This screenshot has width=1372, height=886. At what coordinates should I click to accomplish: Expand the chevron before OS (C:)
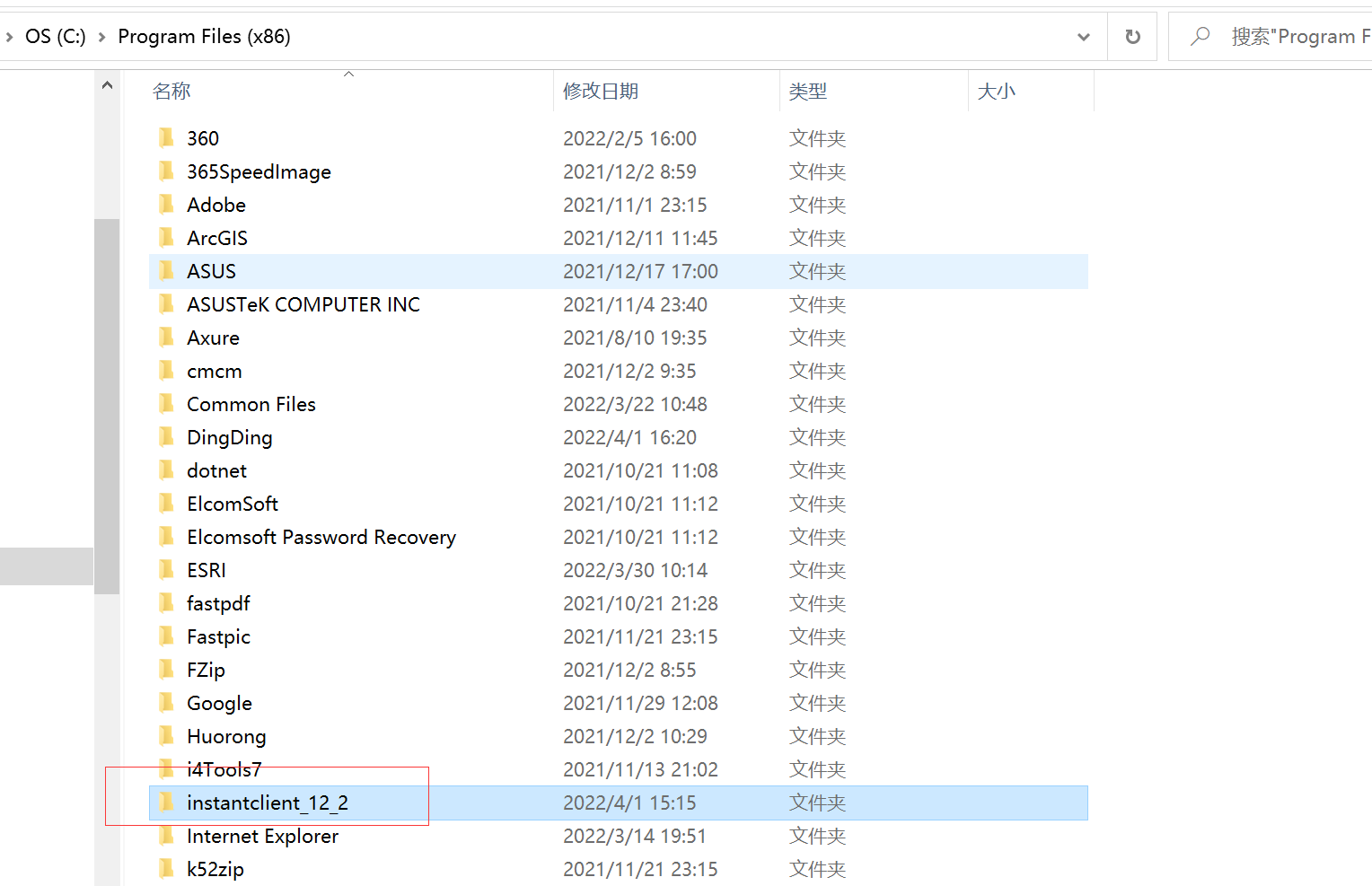9,37
